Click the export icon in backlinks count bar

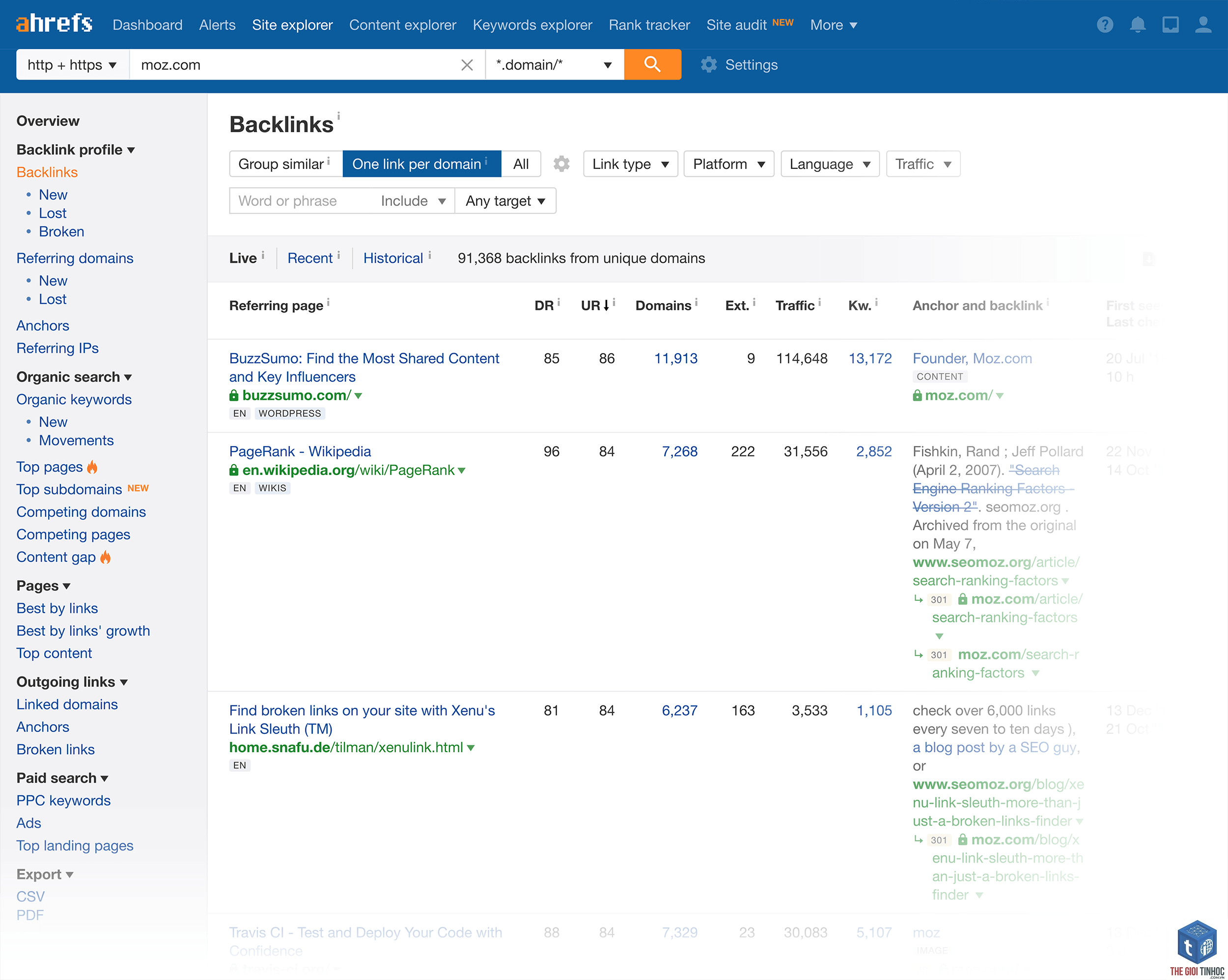click(x=1148, y=259)
